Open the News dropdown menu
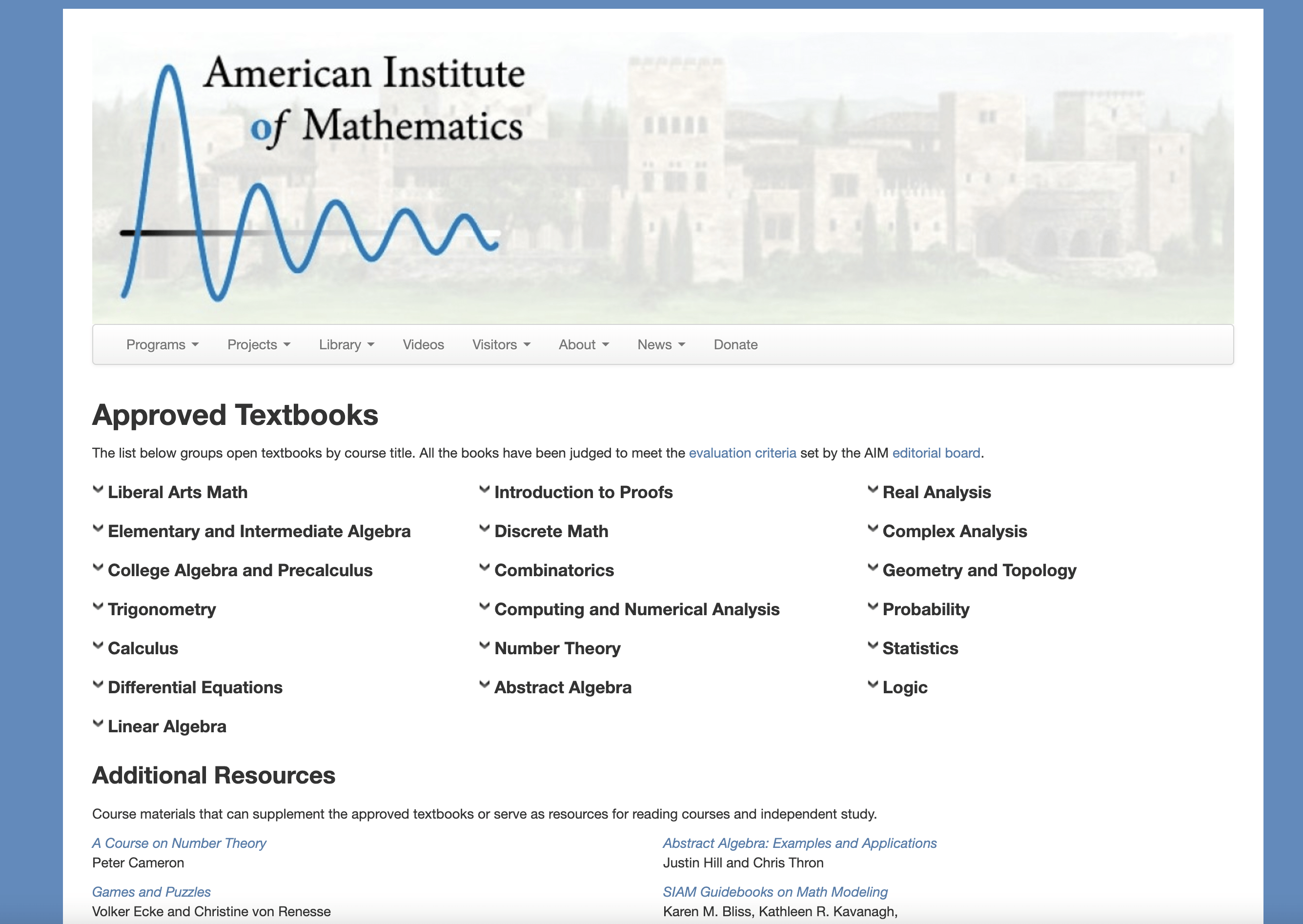 [661, 345]
